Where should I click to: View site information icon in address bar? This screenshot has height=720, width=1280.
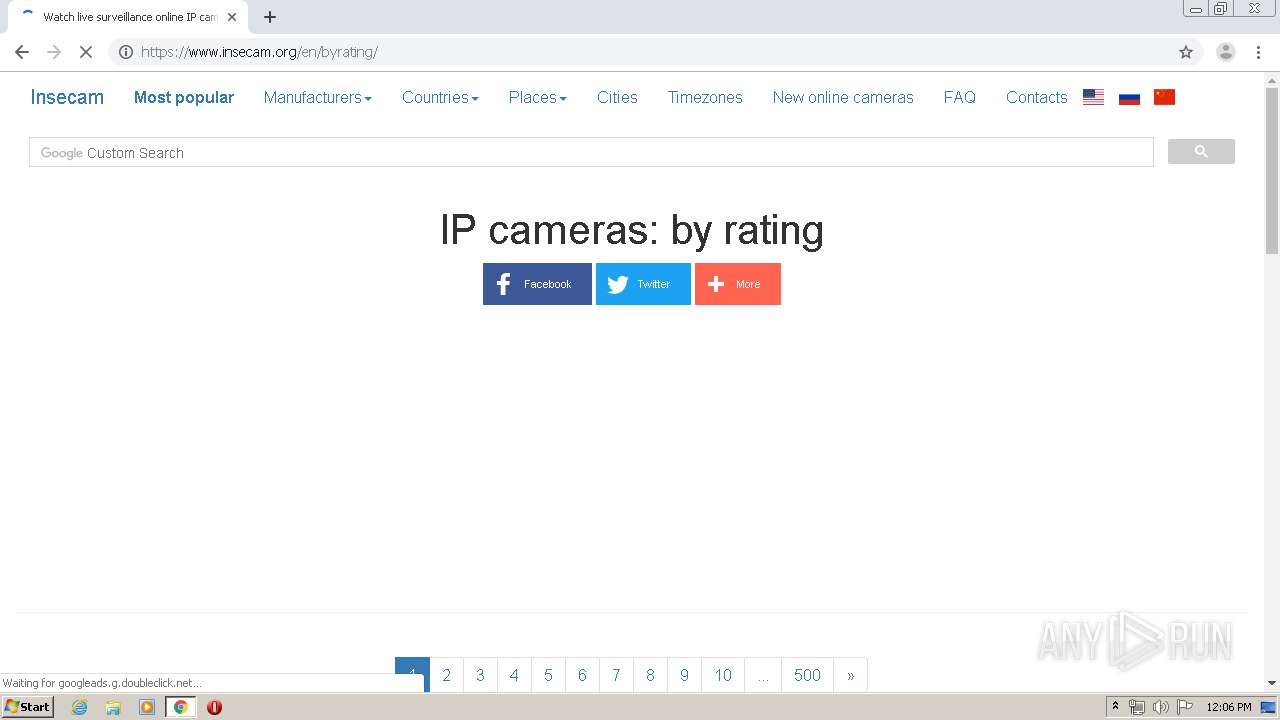(x=126, y=52)
